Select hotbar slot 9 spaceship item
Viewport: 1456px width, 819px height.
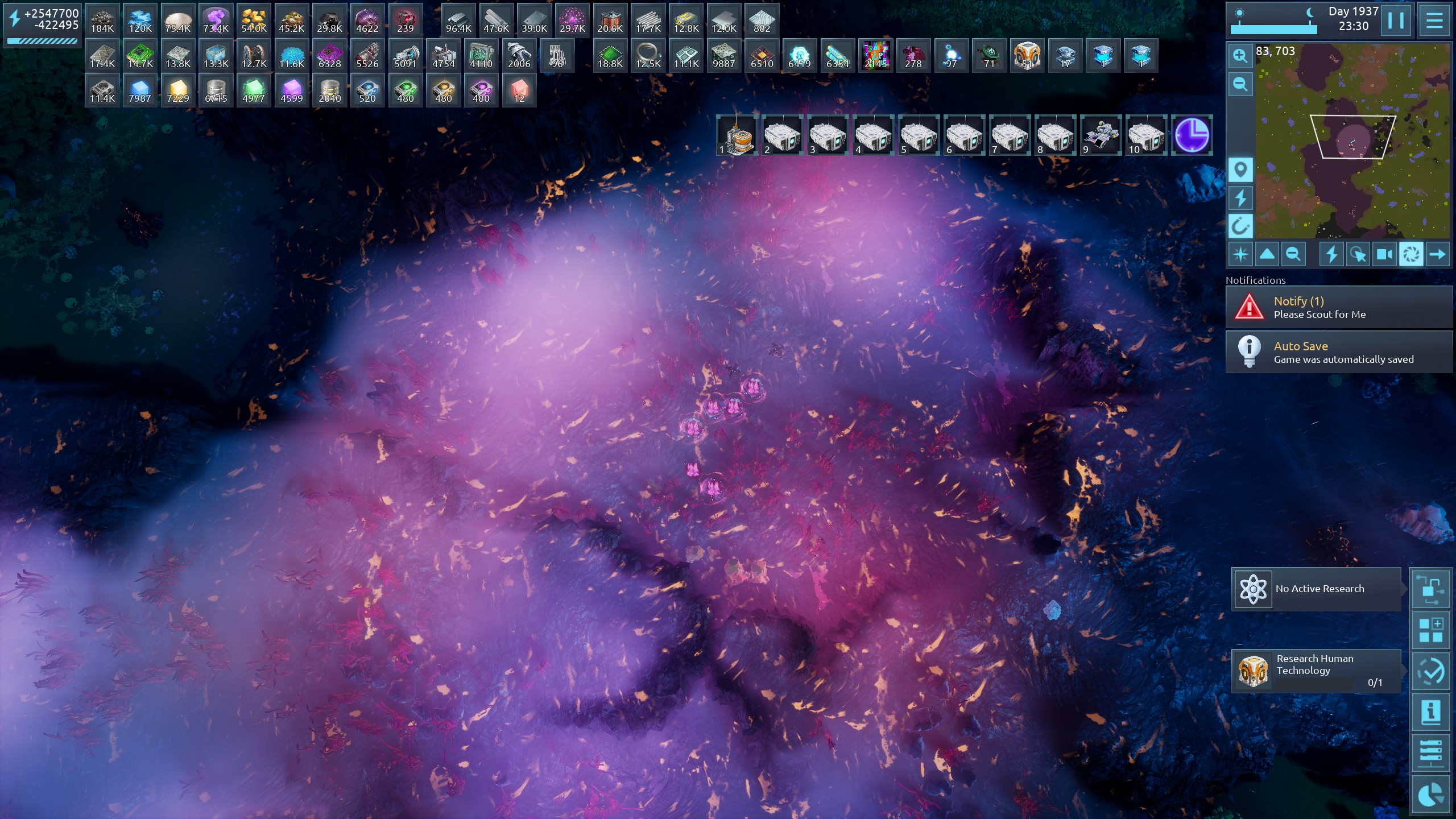coord(1101,135)
